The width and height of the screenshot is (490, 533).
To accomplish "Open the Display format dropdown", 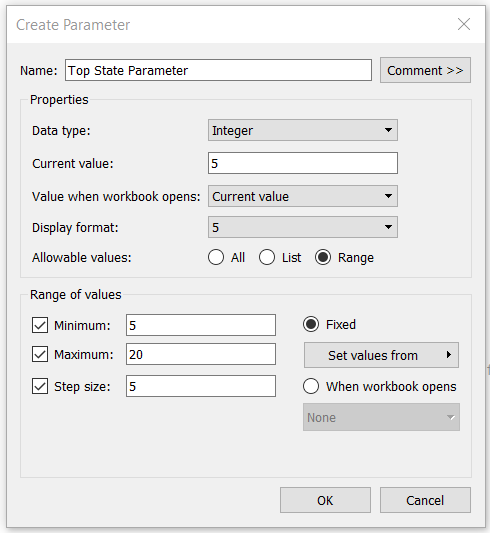I will (x=303, y=227).
